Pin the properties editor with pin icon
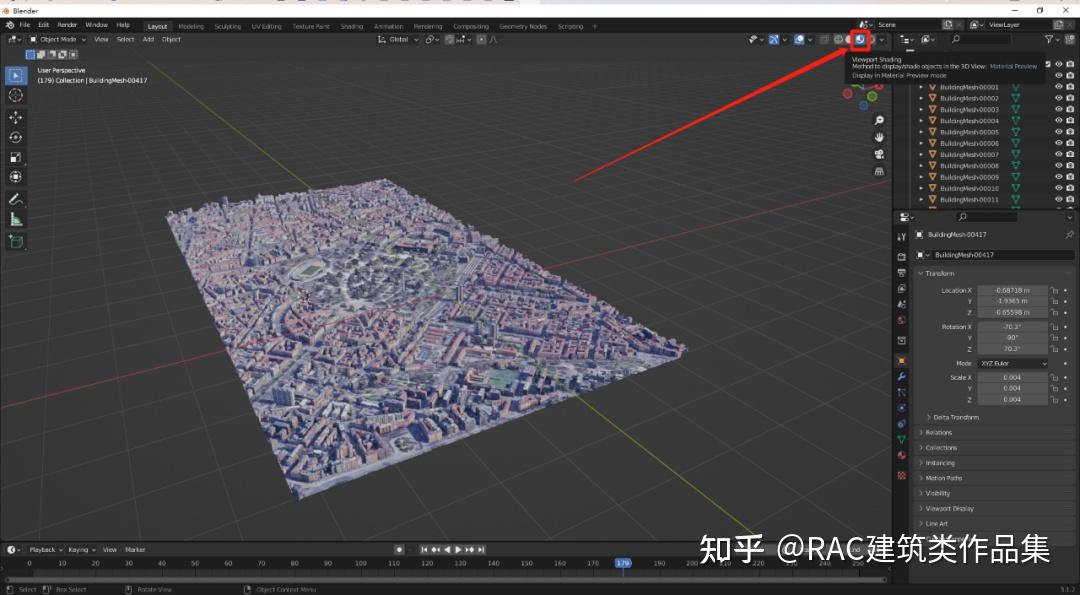Image resolution: width=1080 pixels, height=595 pixels. (x=1069, y=235)
